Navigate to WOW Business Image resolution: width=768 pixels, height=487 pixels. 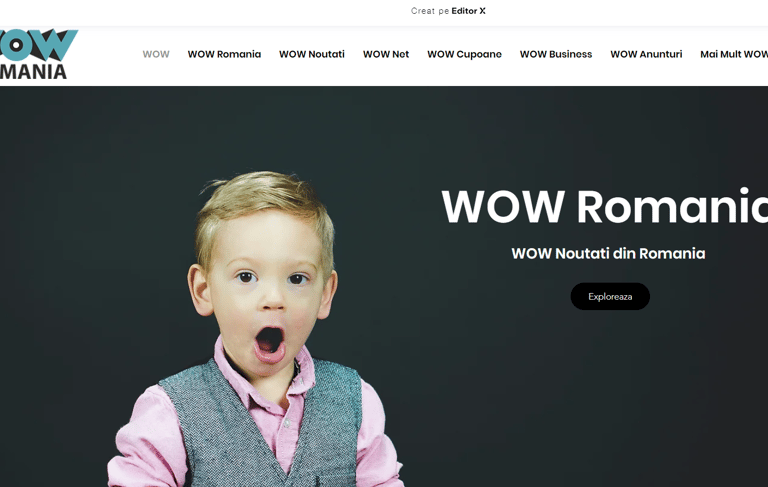click(556, 54)
